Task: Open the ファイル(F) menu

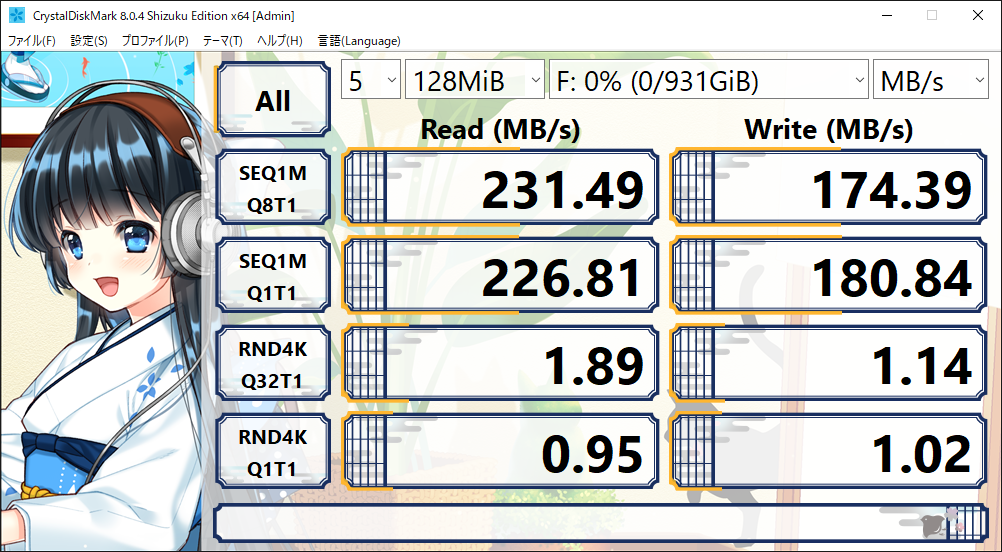Action: pos(31,41)
